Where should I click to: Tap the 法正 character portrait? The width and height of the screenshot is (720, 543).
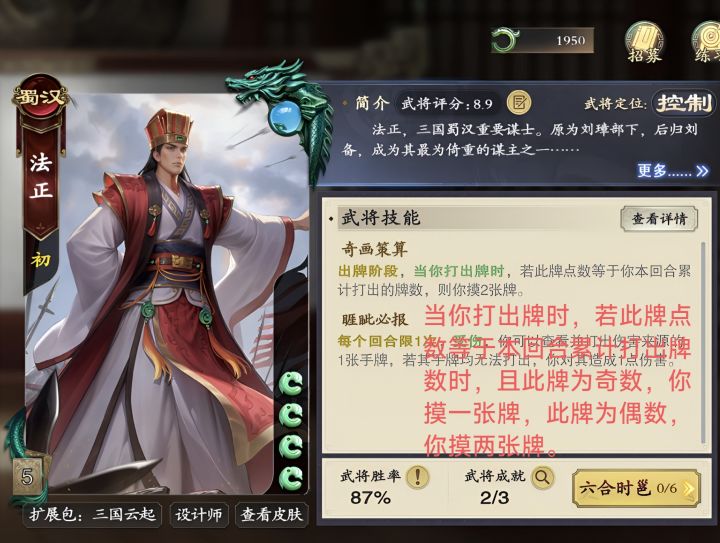(165, 294)
